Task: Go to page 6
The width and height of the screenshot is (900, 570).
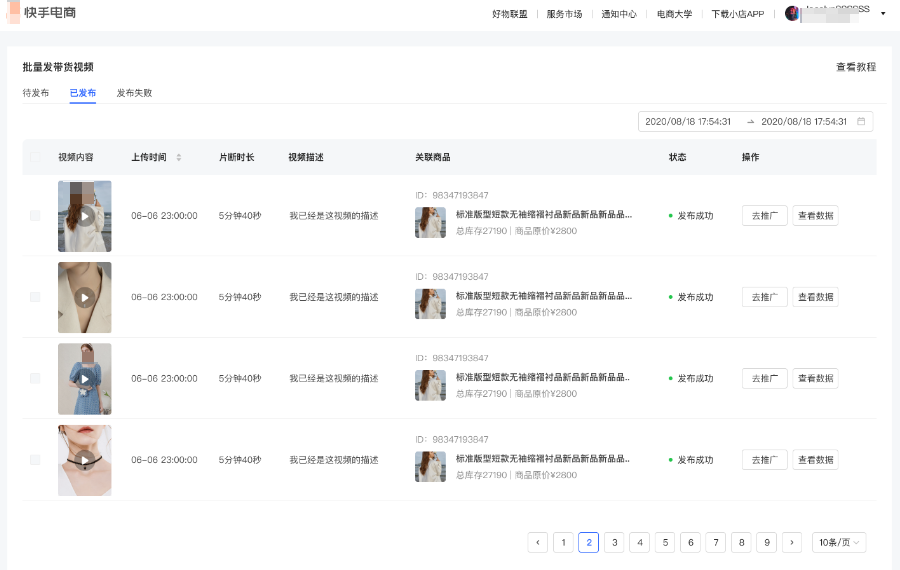Action: [690, 542]
